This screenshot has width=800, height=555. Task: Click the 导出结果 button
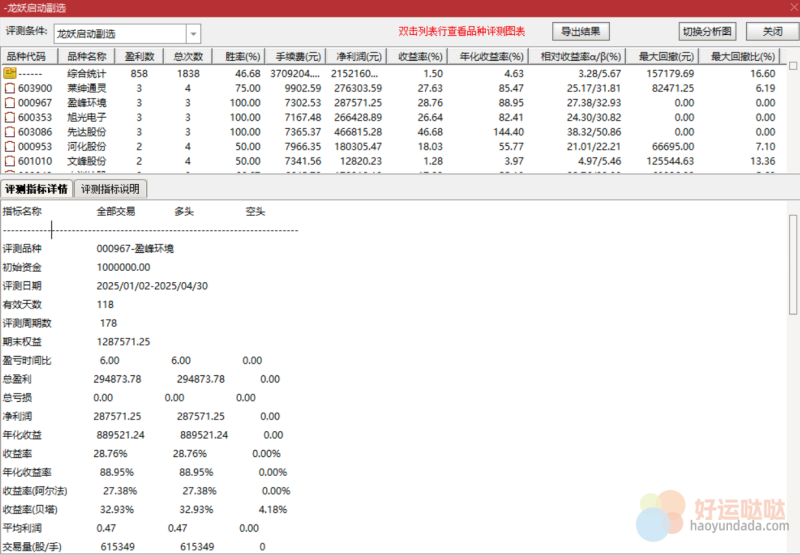click(x=581, y=32)
